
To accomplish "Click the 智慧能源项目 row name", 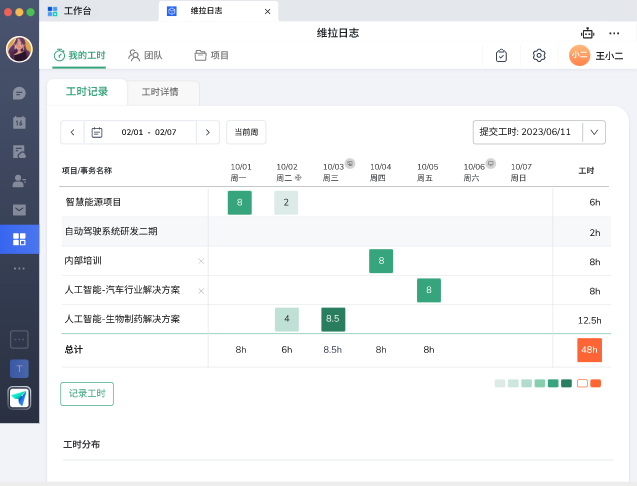I will coord(93,202).
